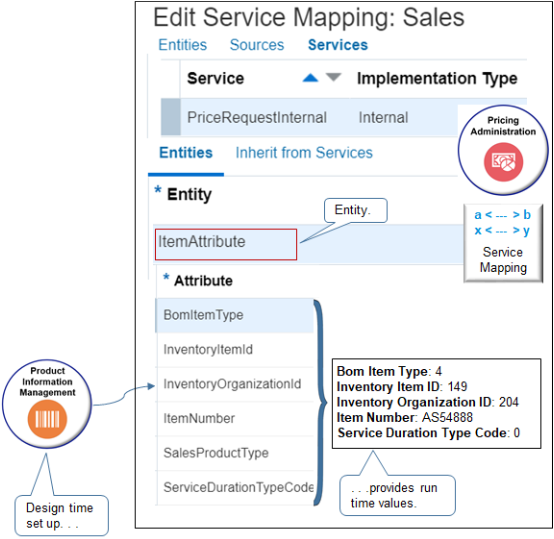
Task: Click the Attribute column header
Action: click(x=204, y=281)
